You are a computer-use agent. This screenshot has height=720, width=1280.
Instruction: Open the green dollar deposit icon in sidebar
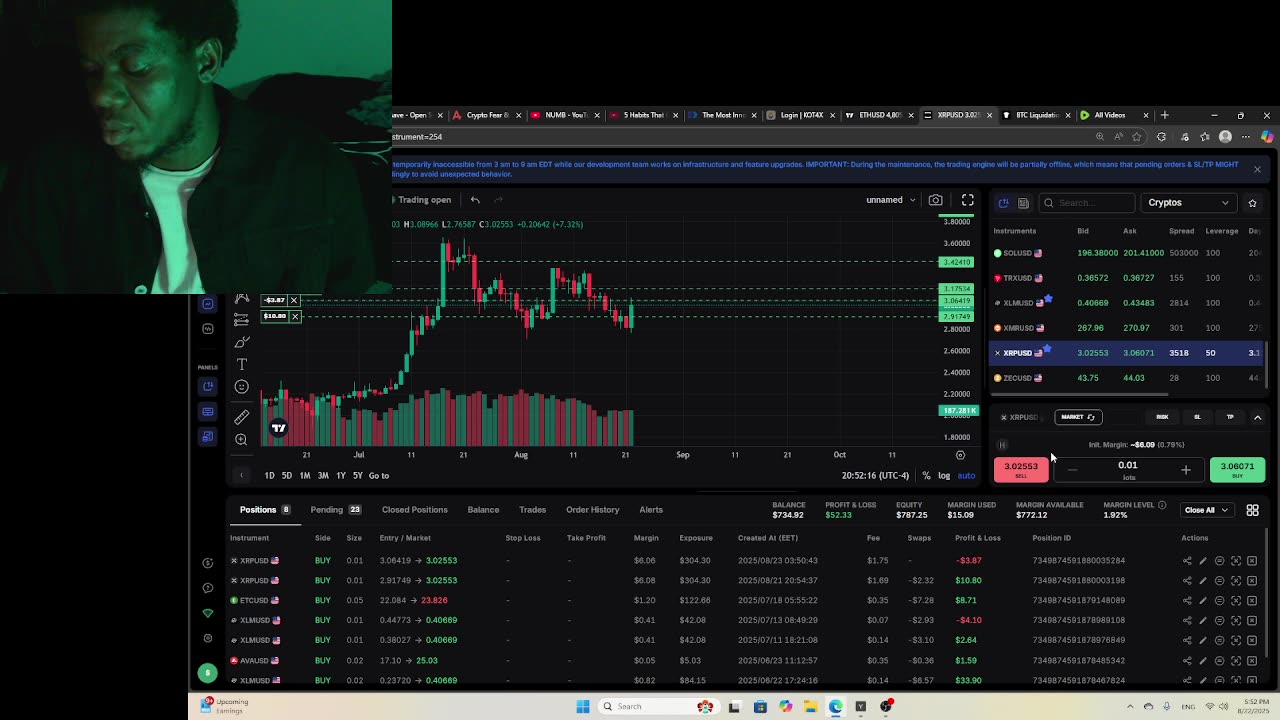click(207, 673)
